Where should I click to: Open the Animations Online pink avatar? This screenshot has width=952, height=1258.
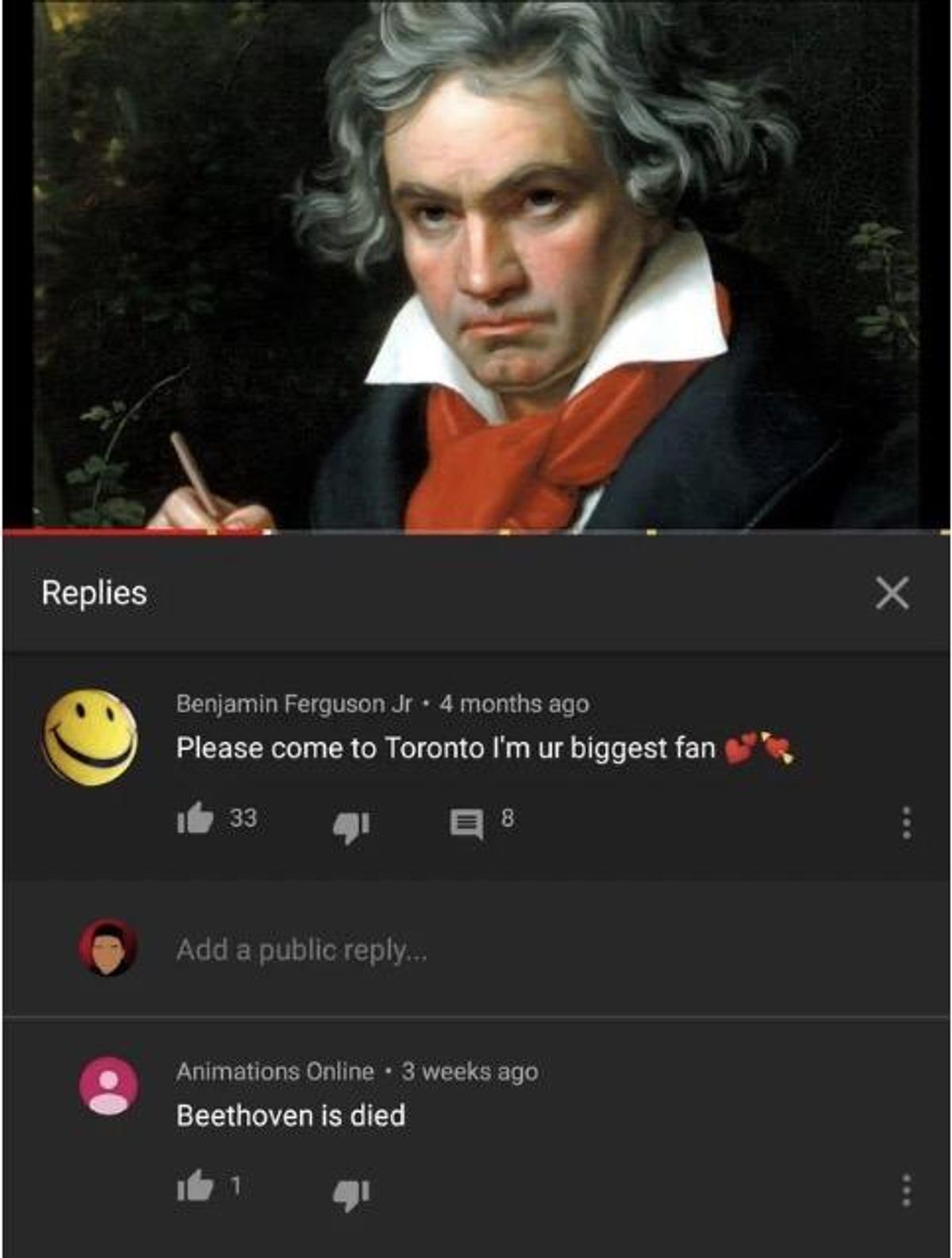[109, 1085]
